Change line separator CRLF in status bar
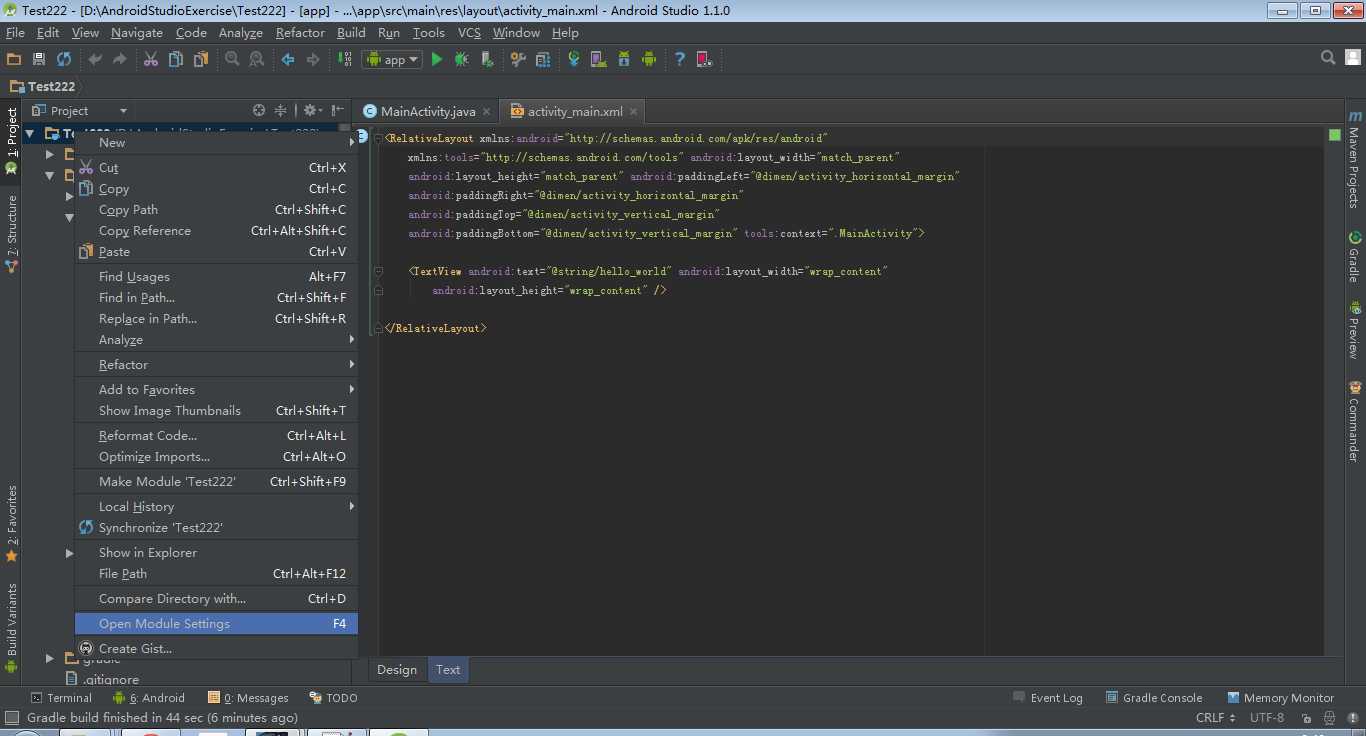1366x736 pixels. 1216,718
